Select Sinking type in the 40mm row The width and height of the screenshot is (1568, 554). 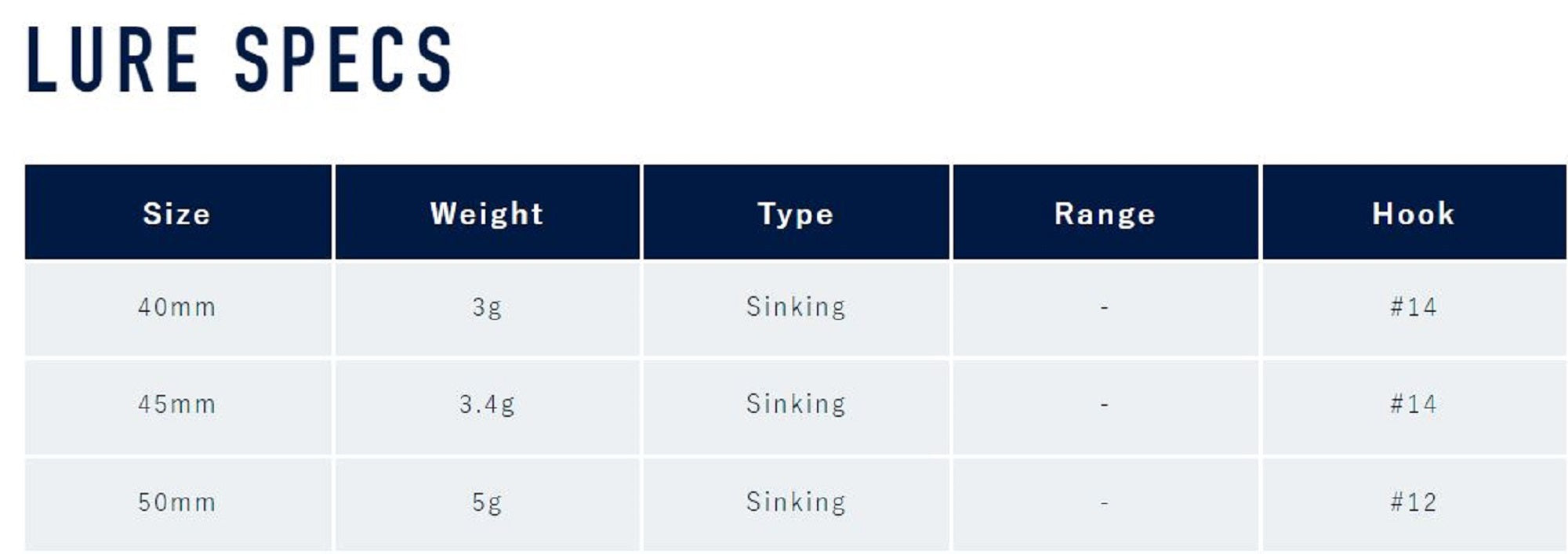coord(796,307)
